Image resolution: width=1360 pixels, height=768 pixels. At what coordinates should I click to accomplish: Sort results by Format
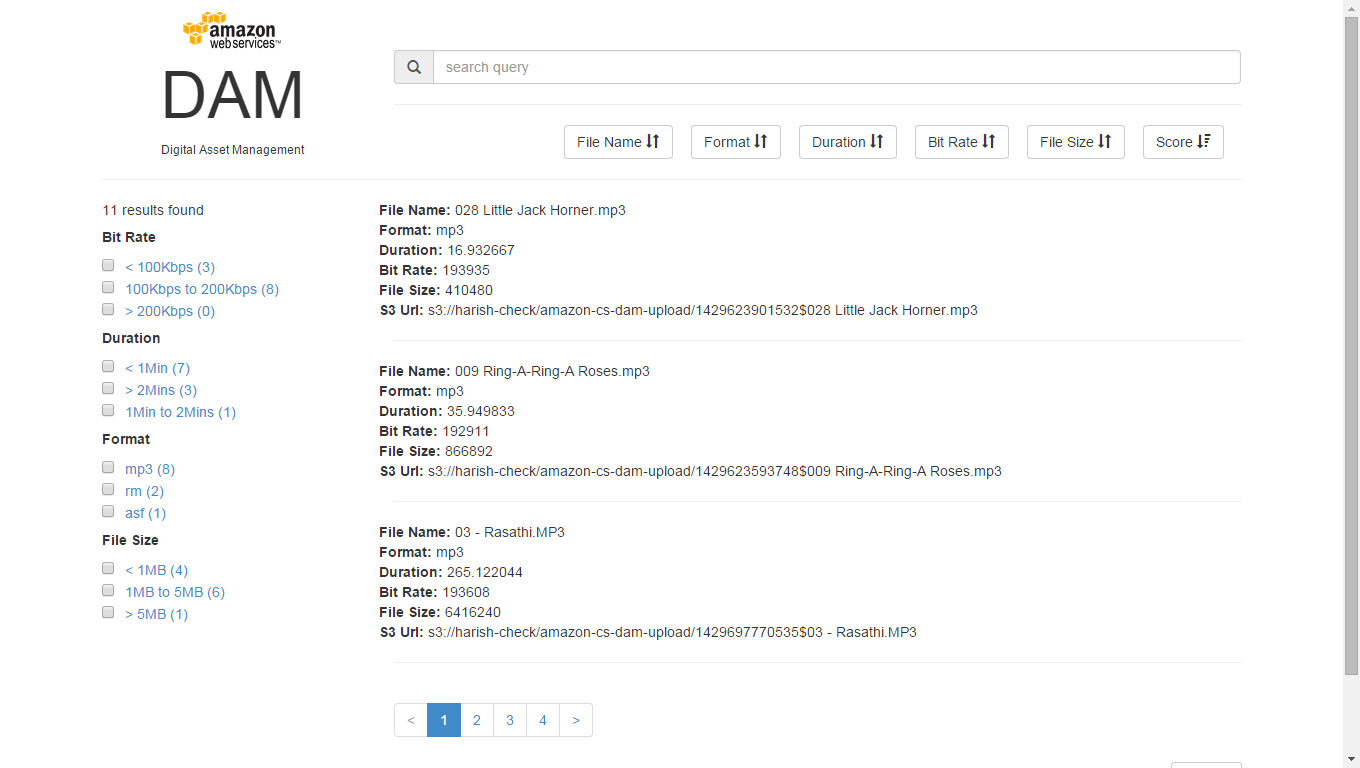[x=735, y=142]
